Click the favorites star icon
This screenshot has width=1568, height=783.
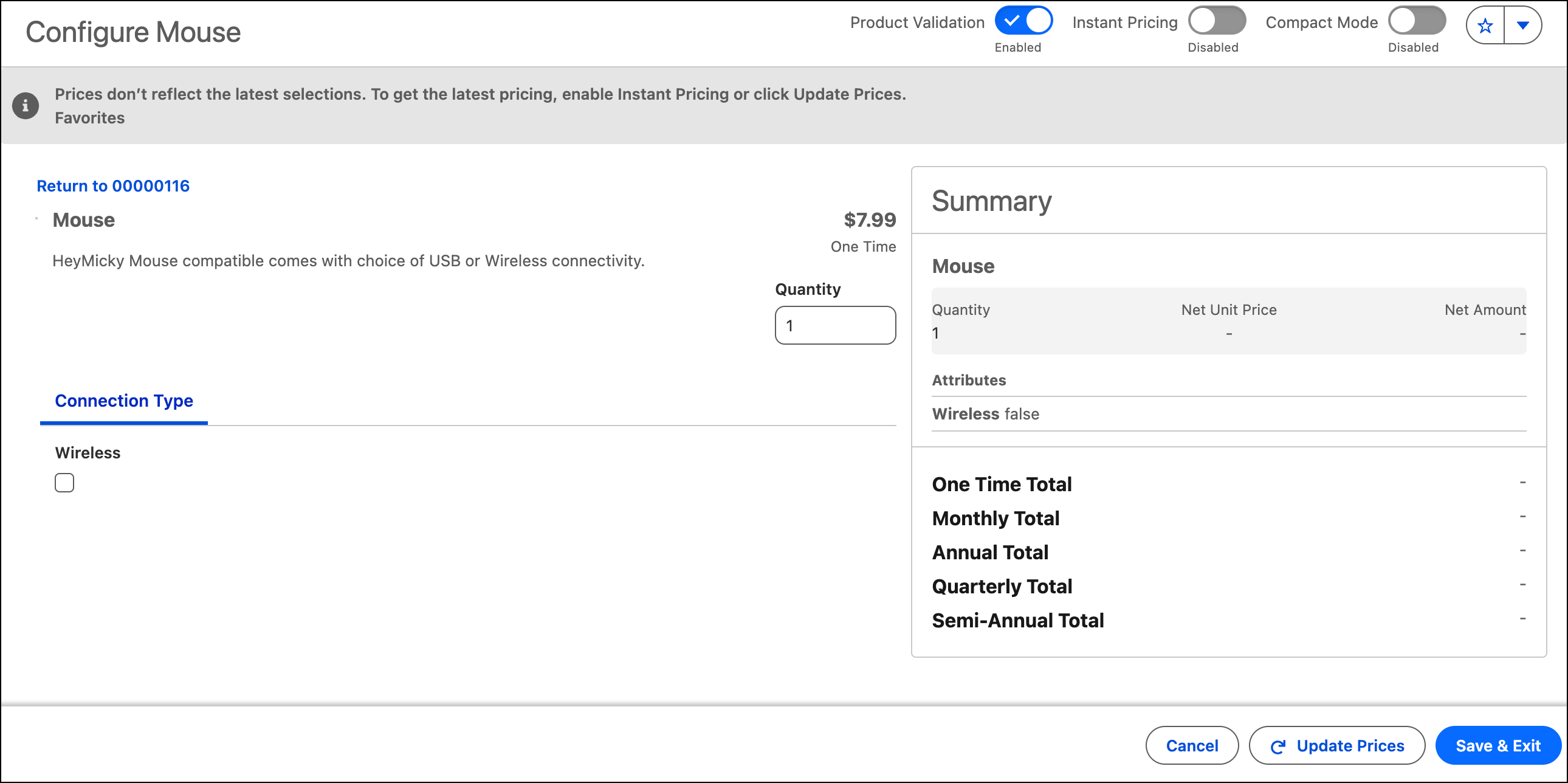pos(1485,26)
